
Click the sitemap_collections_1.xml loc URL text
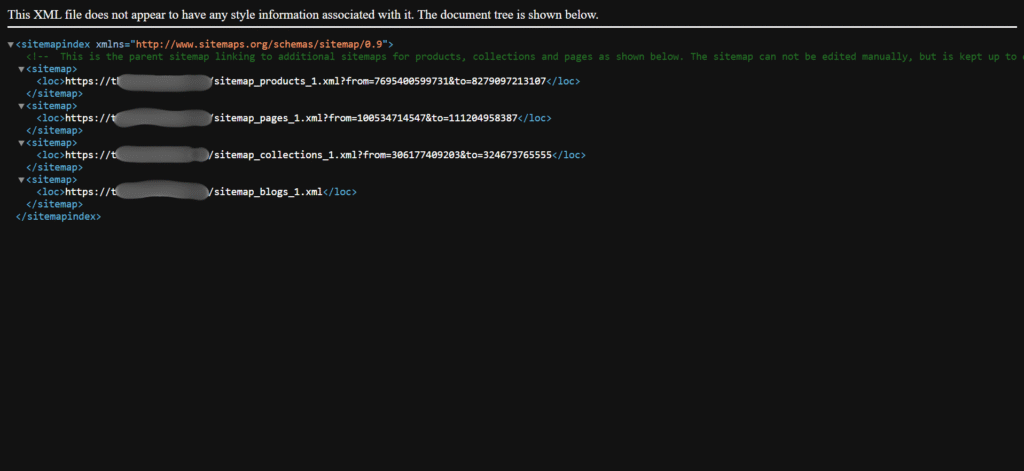pyautogui.click(x=308, y=155)
